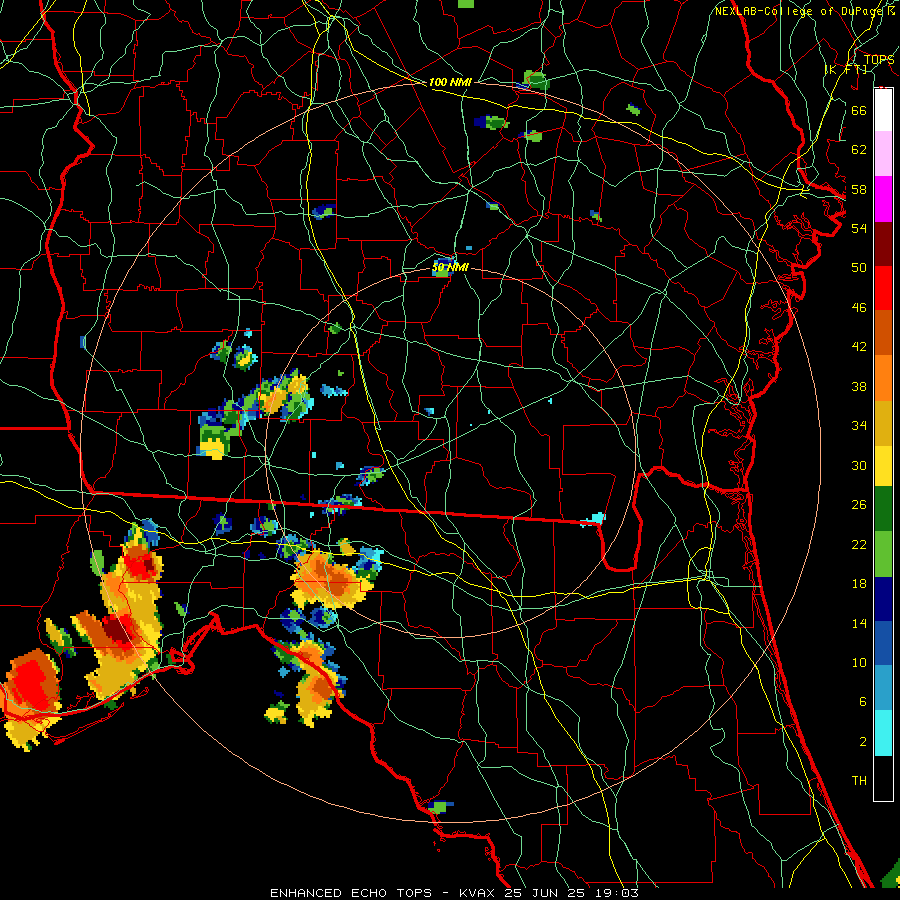This screenshot has width=900, height=900.
Task: Click the legend value "26"
Action: (859, 505)
